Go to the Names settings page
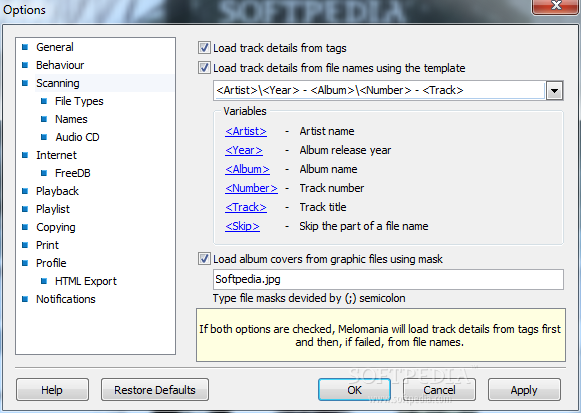Screen dimensions: 581x413 pos(71,119)
